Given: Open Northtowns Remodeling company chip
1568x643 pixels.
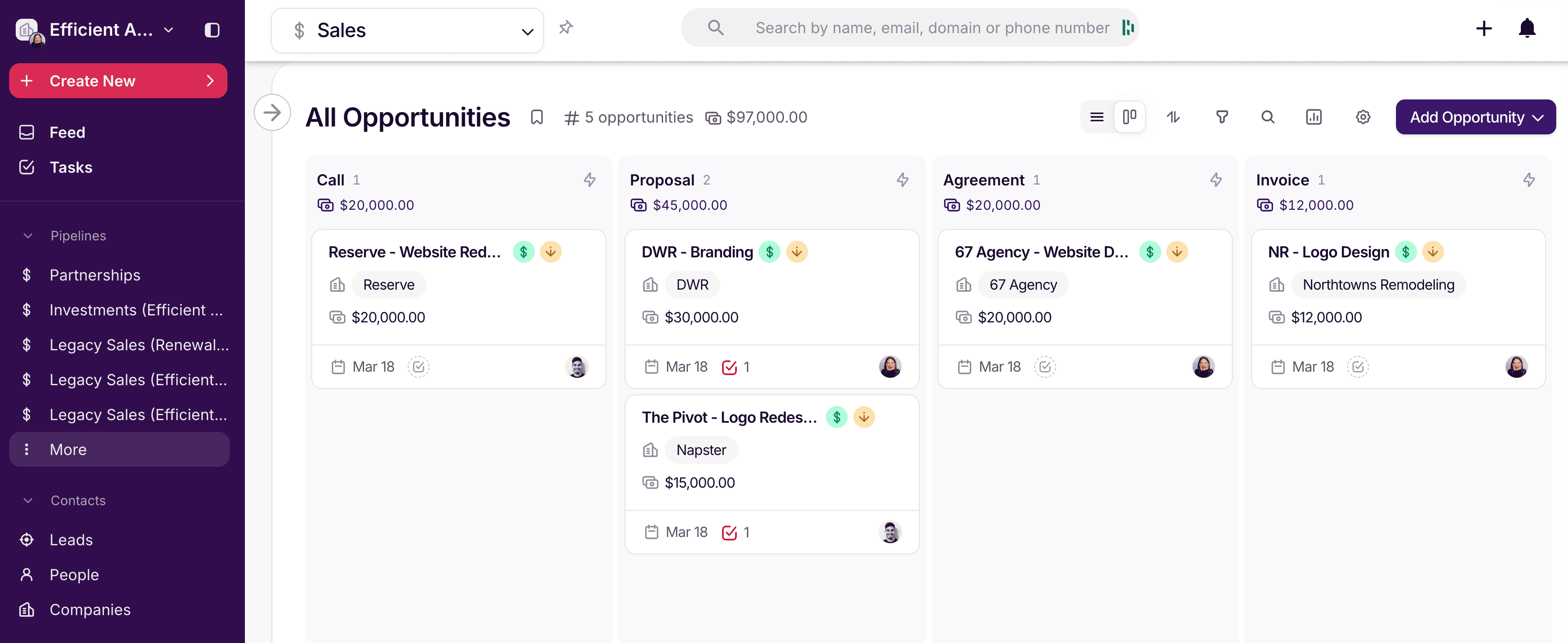Looking at the screenshot, I should 1378,285.
